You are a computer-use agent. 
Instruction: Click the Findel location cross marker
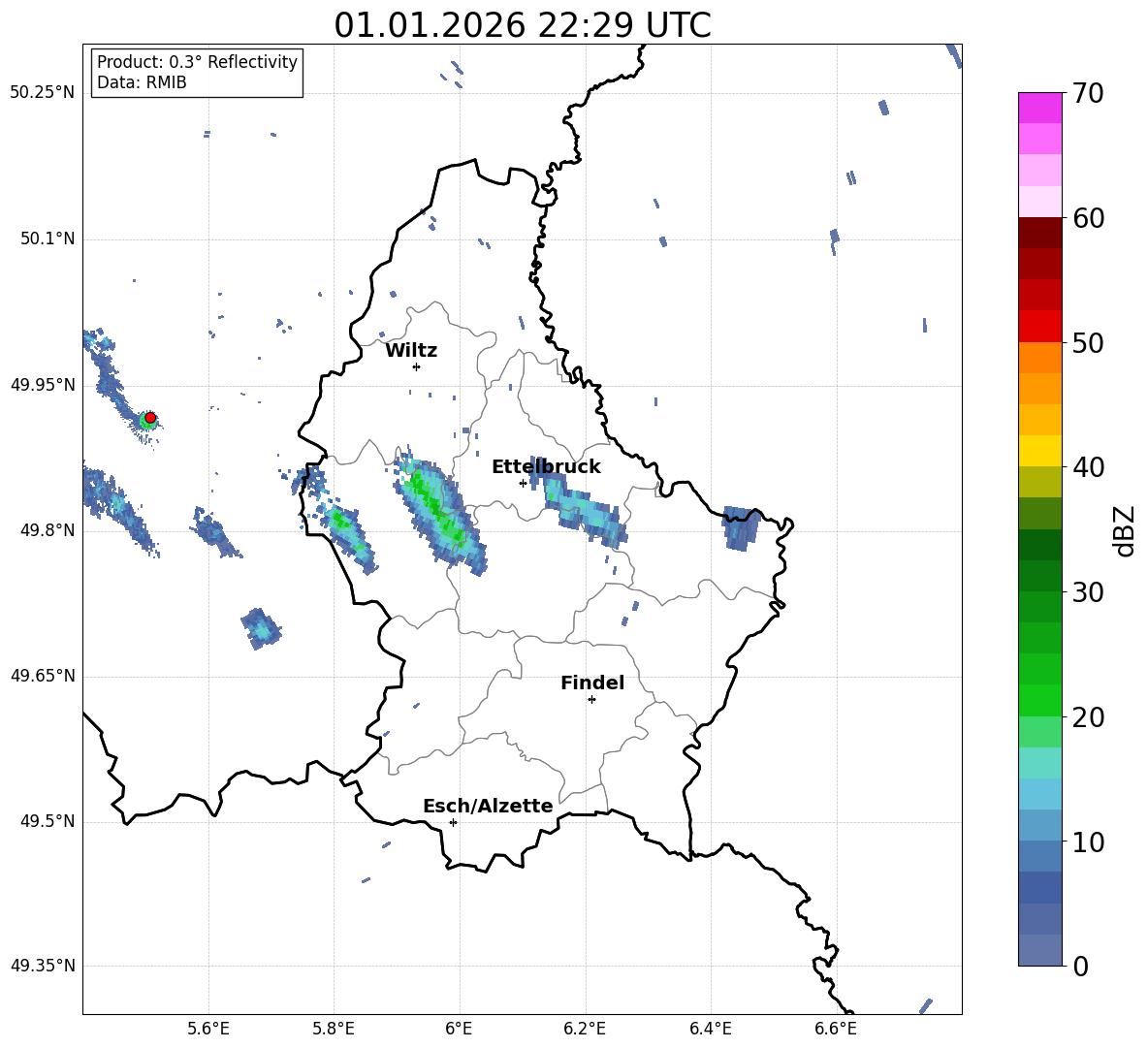coord(591,700)
